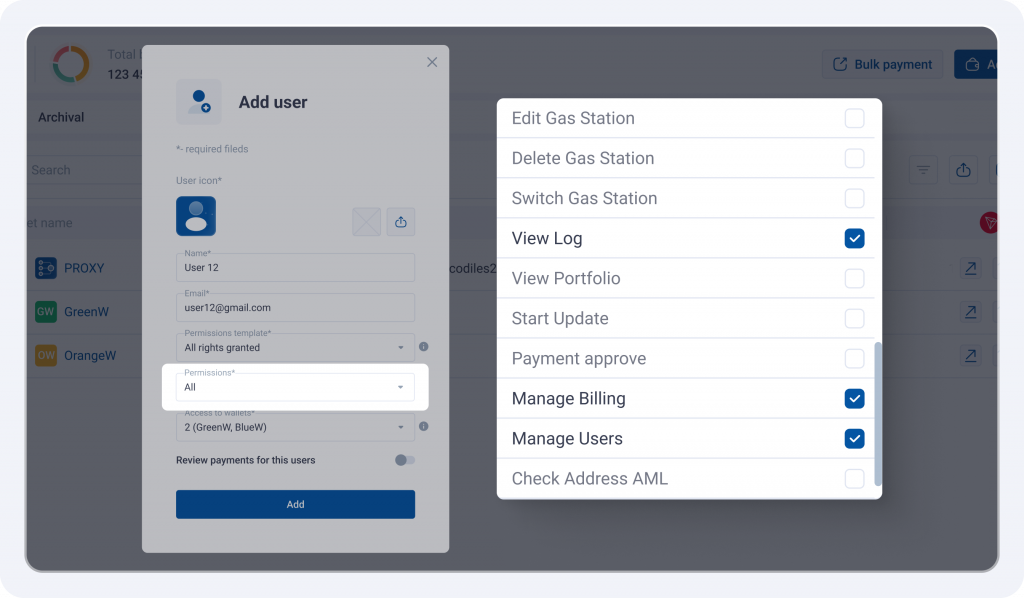The width and height of the screenshot is (1024, 598).
Task: Enable the Payment approve checkbox
Action: click(x=854, y=358)
